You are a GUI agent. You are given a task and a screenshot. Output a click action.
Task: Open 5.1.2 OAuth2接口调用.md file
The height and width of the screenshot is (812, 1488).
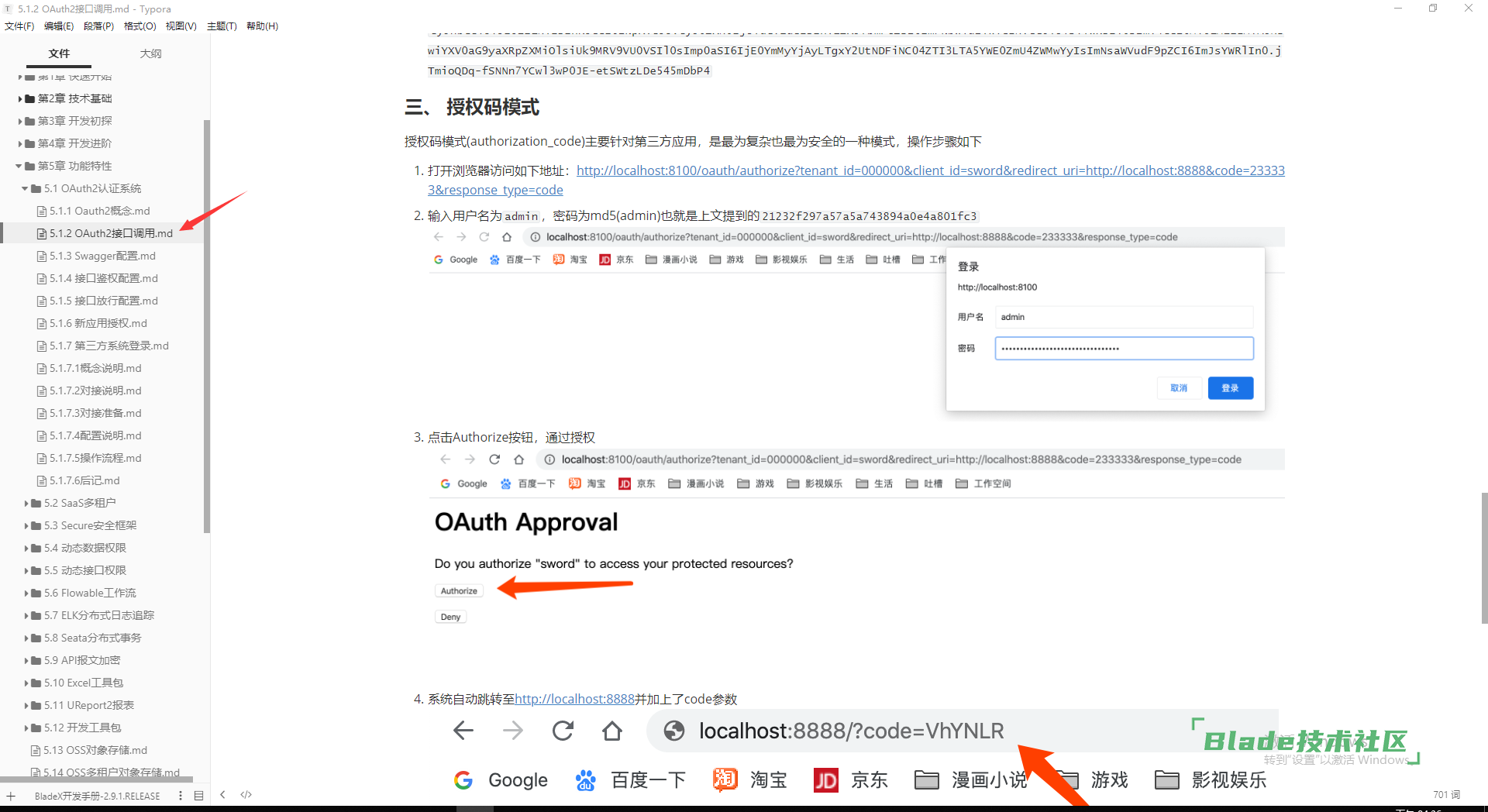[111, 233]
